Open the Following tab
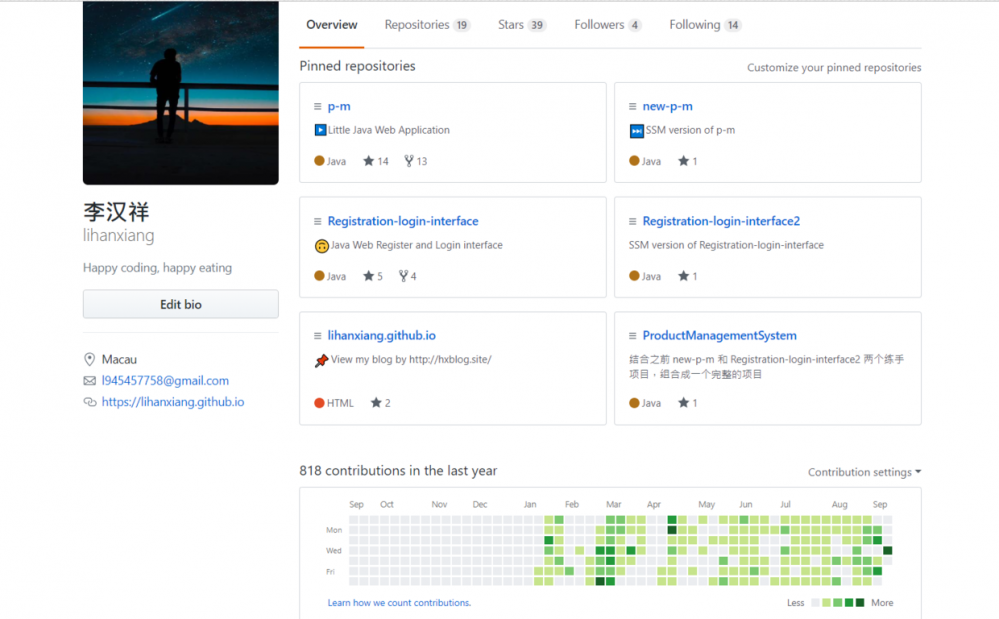The width and height of the screenshot is (999, 619). (x=705, y=25)
